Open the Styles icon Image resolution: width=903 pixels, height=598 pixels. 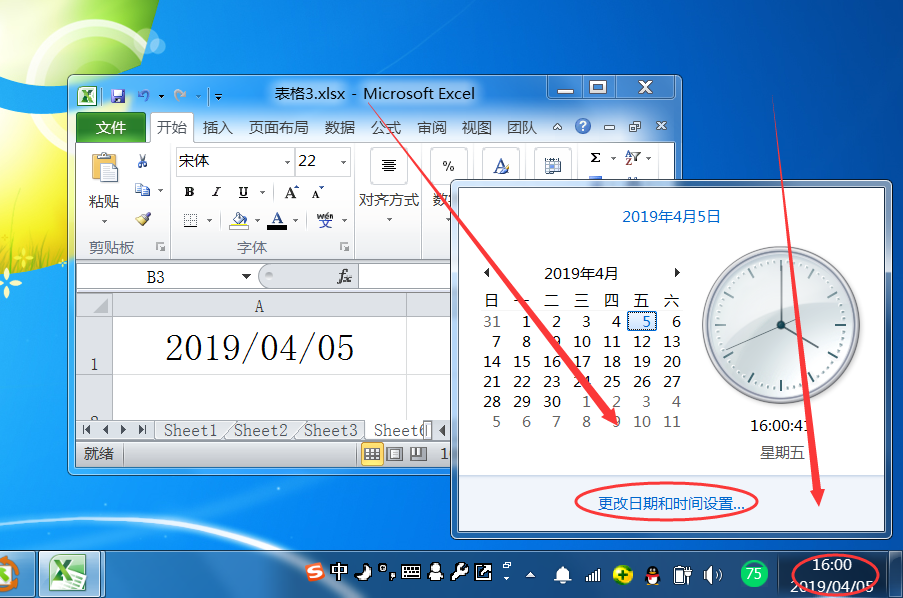[501, 166]
